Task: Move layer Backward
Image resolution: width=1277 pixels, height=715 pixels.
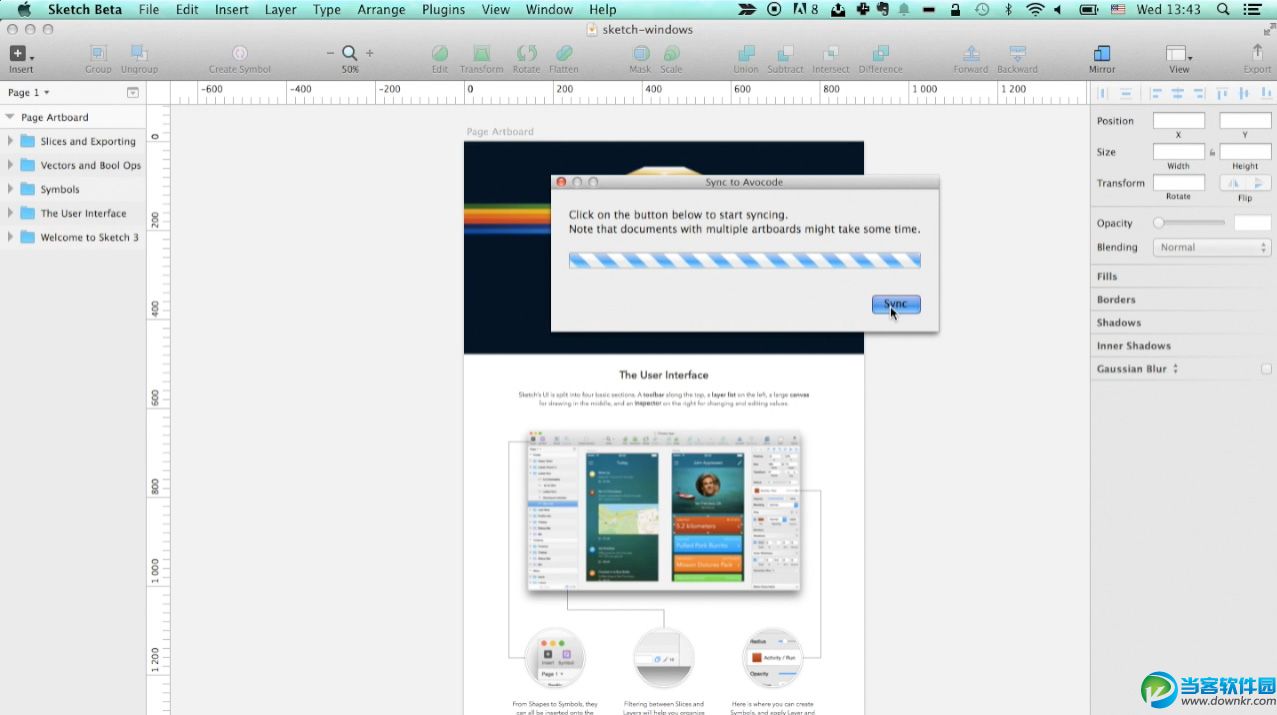Action: pyautogui.click(x=1017, y=53)
